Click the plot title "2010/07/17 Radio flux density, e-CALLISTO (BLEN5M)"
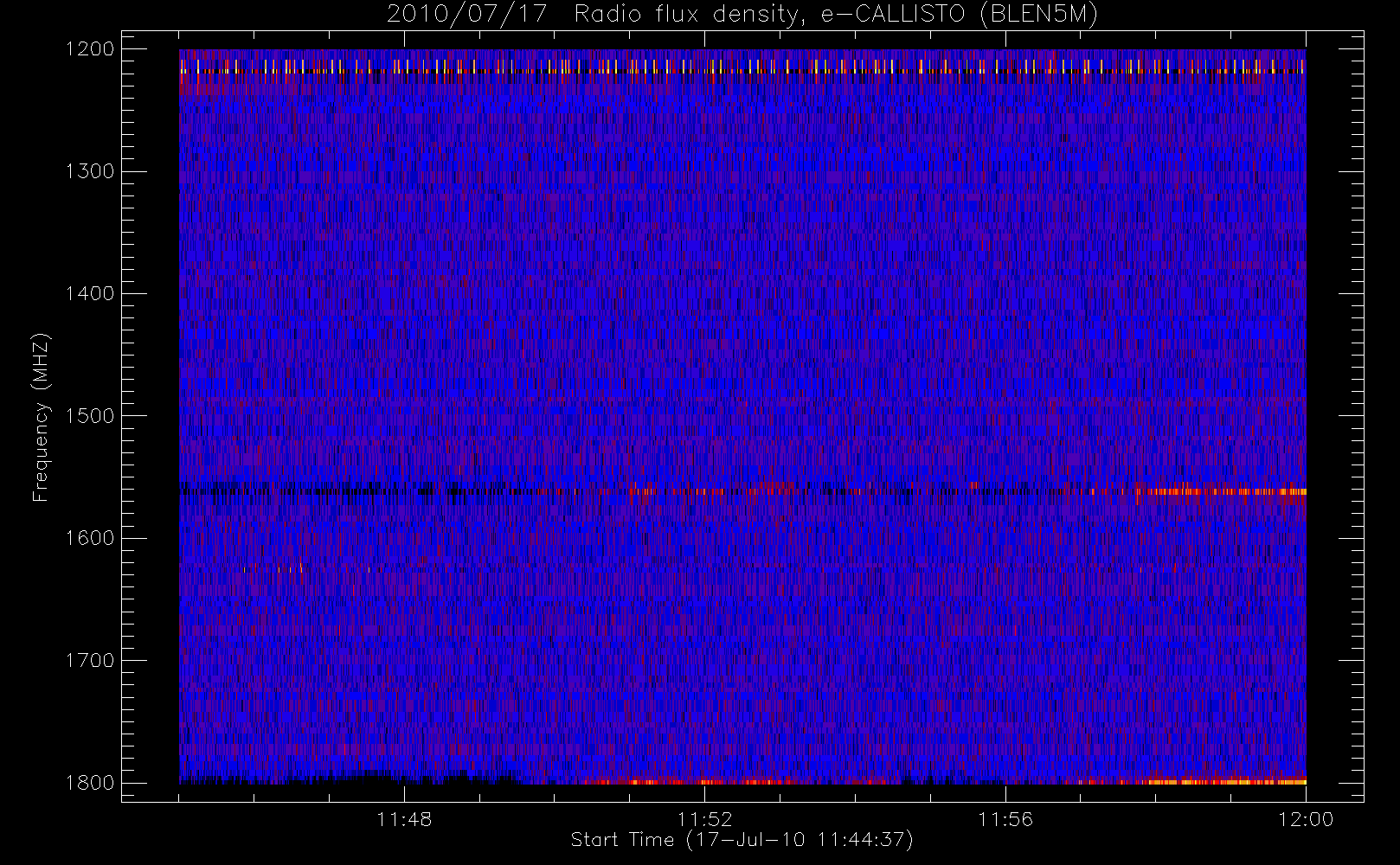The image size is (1400, 865). pyautogui.click(x=742, y=15)
